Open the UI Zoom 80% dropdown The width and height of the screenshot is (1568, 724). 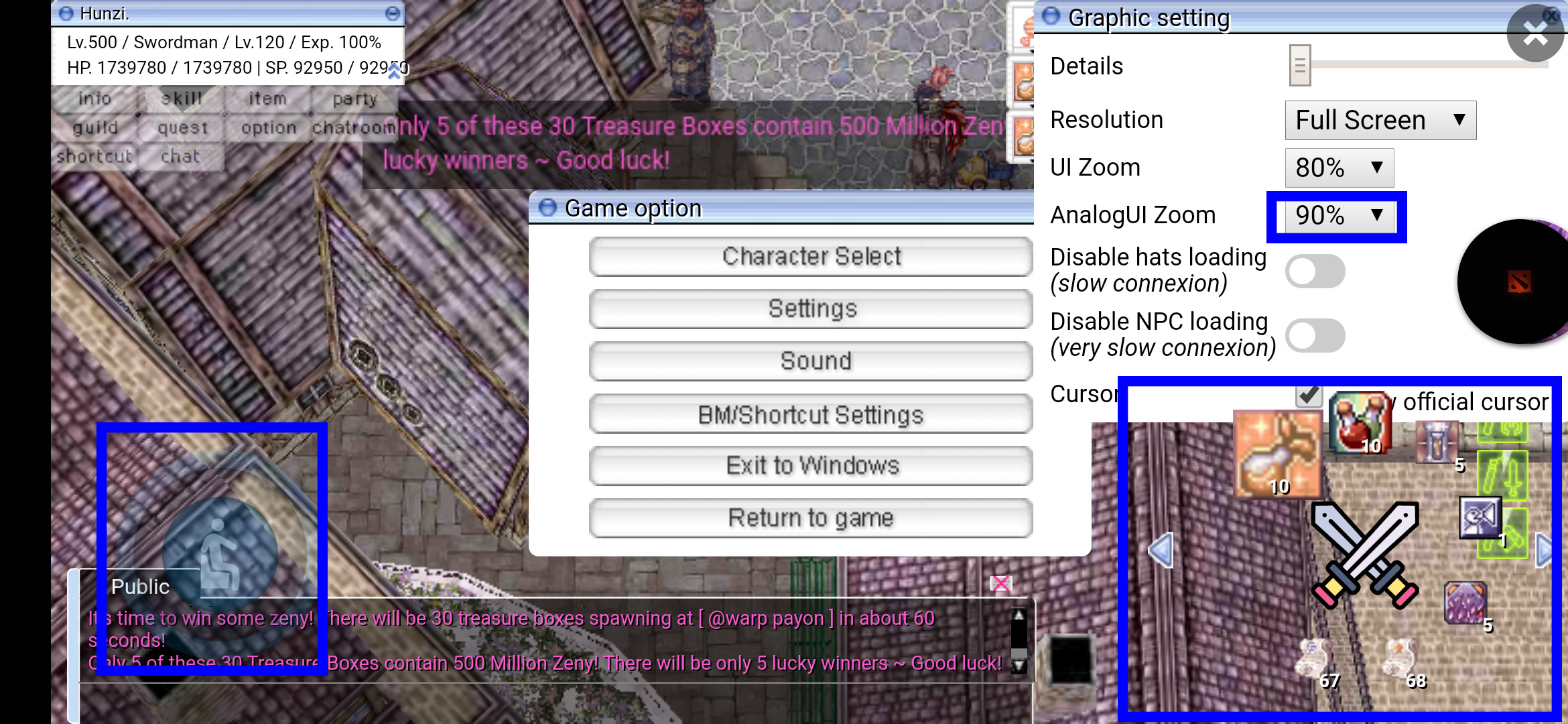coord(1339,168)
